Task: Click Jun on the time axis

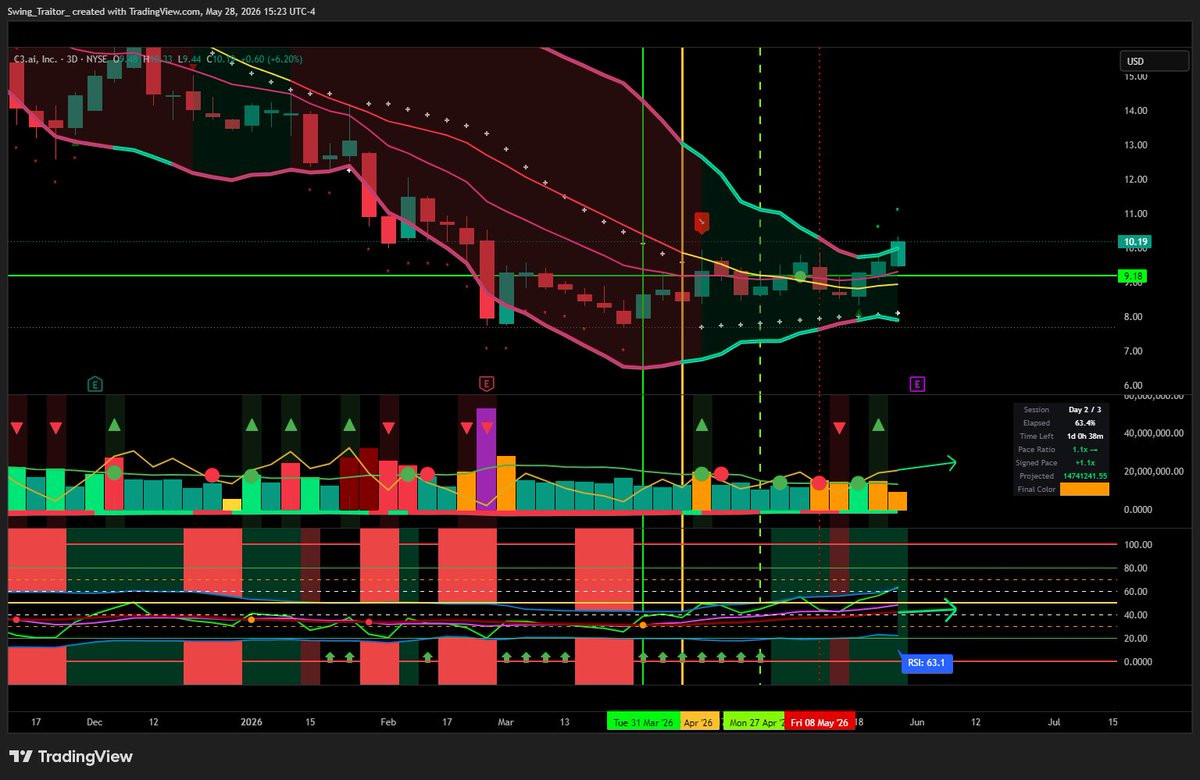Action: 918,721
